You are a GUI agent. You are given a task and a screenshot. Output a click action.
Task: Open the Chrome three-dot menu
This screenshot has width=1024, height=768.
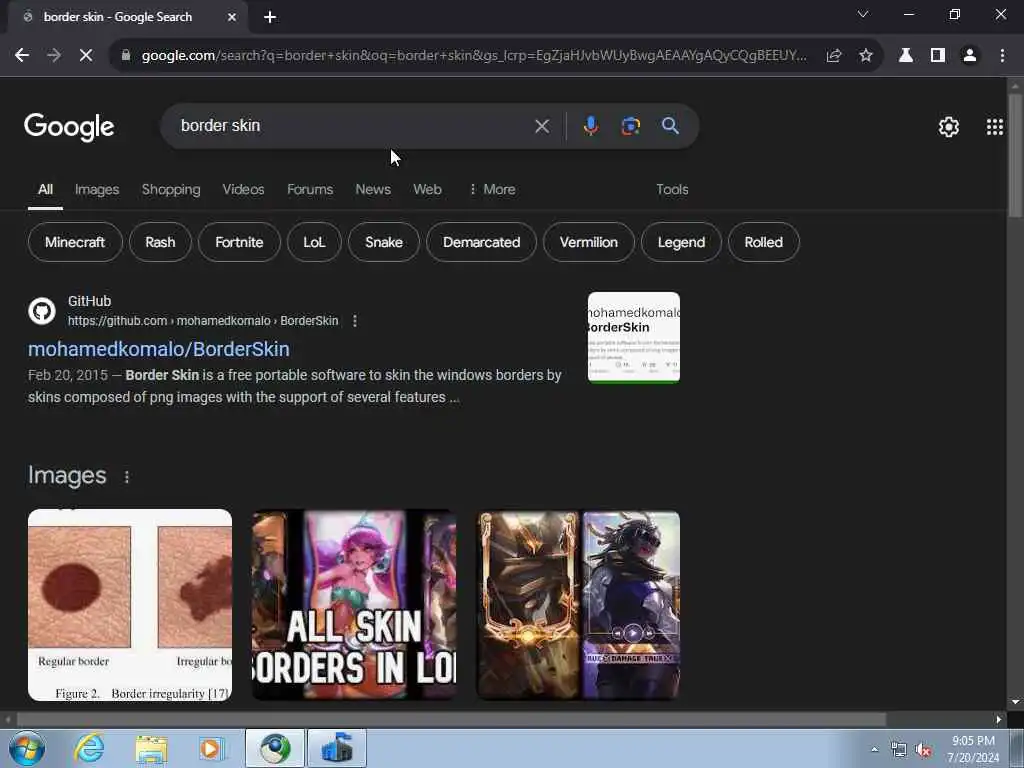coord(1002,56)
